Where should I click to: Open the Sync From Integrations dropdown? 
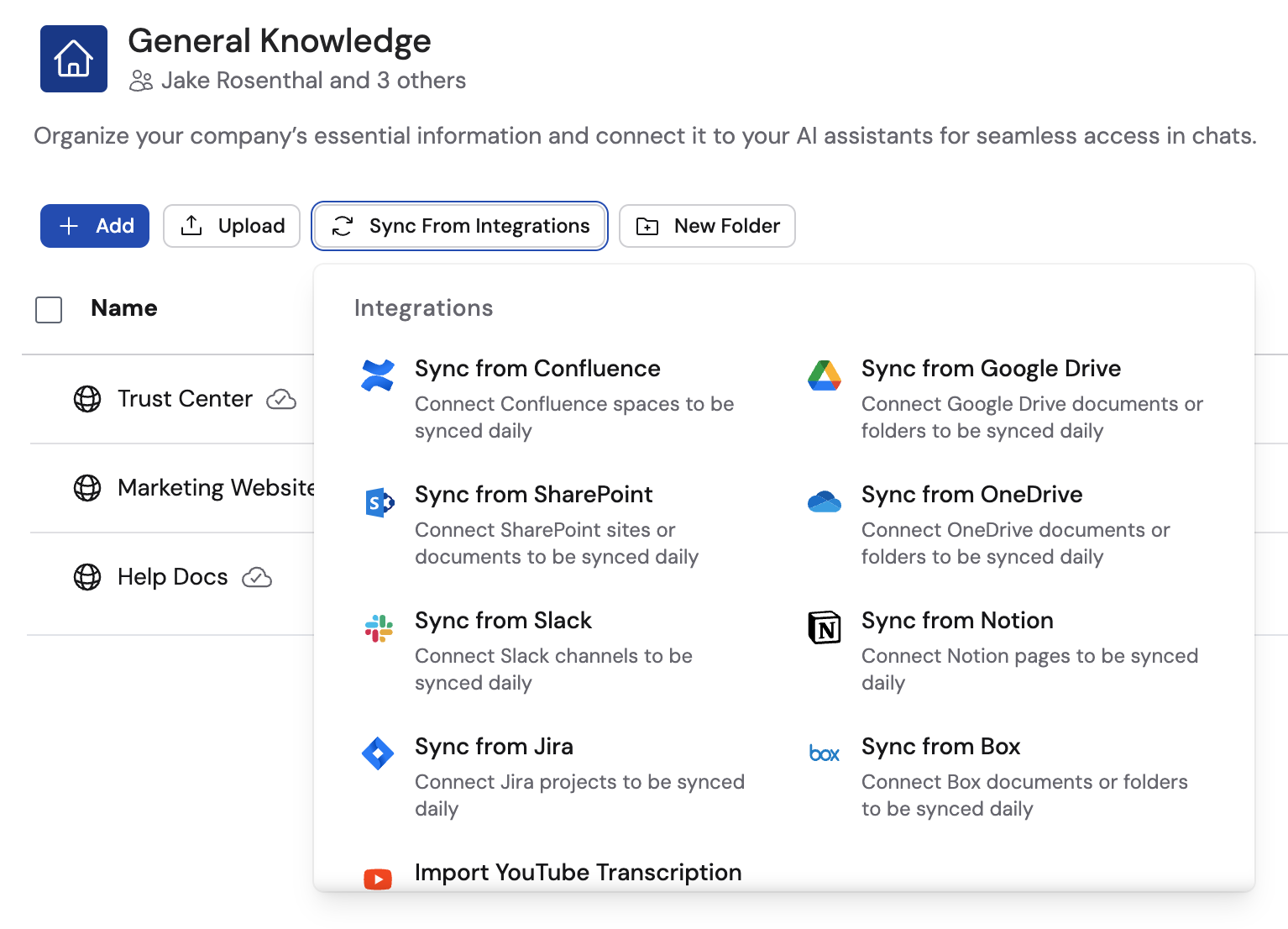[459, 225]
